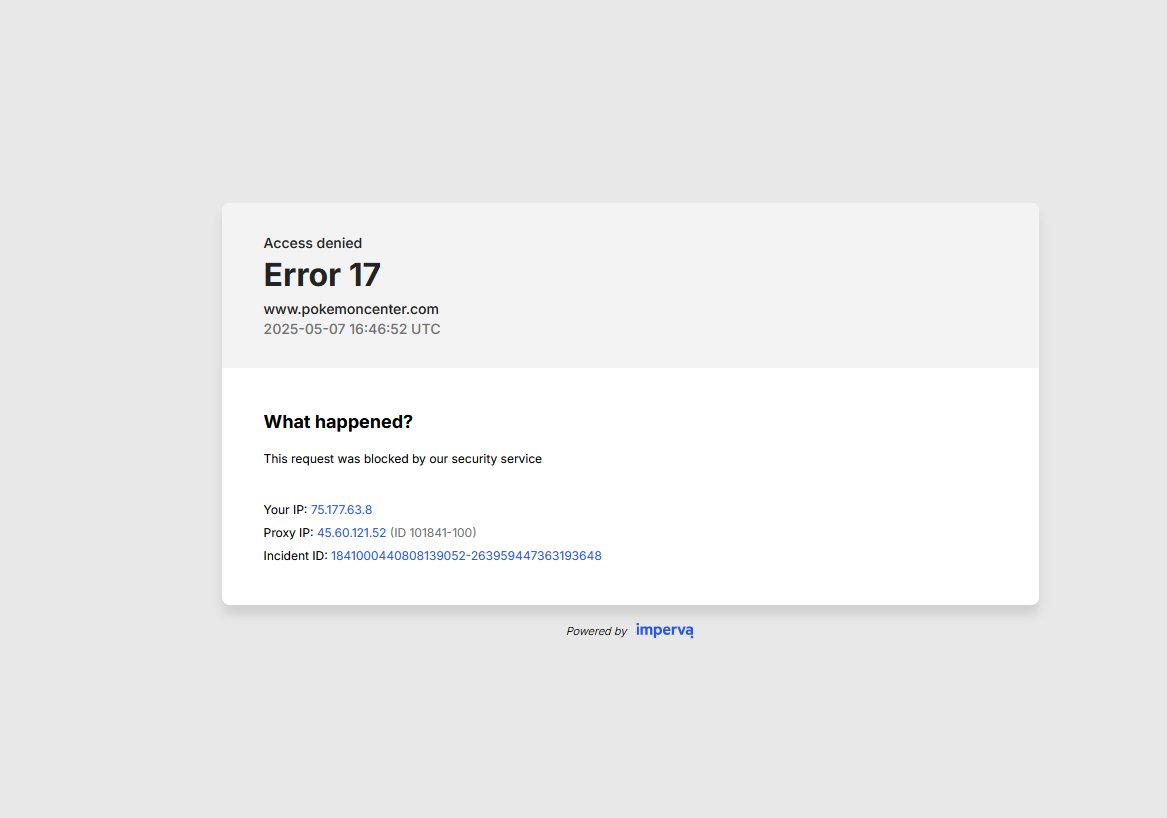Viewport: 1167px width, 818px height.
Task: Click the Incident ID number string
Action: [466, 556]
